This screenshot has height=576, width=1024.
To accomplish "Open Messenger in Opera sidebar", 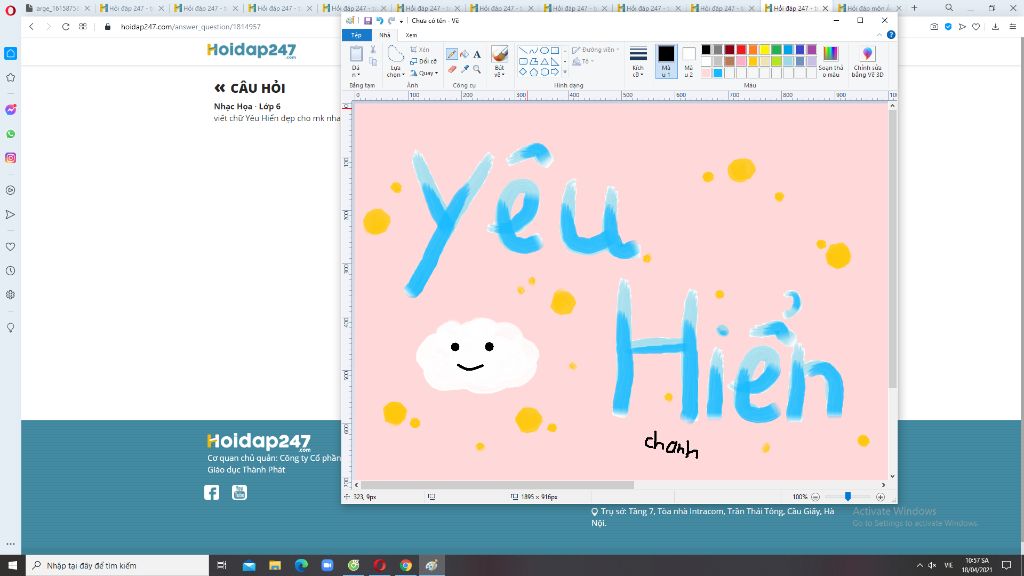I will tap(10, 110).
